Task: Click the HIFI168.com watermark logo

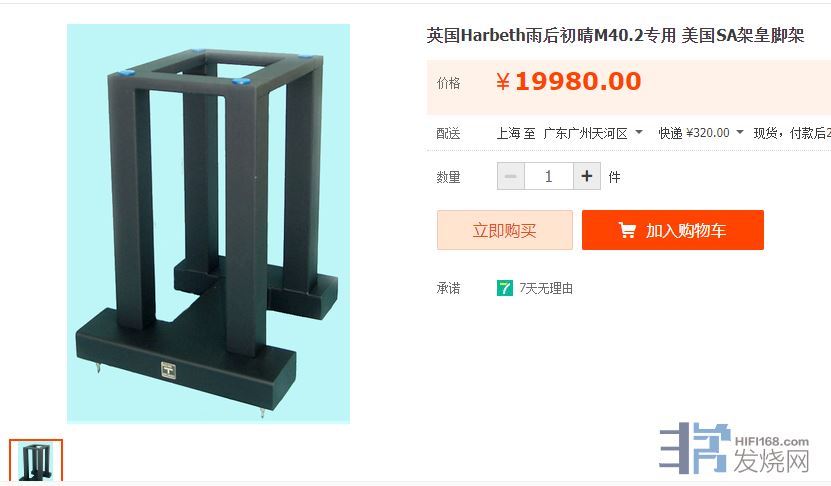Action: point(772,441)
